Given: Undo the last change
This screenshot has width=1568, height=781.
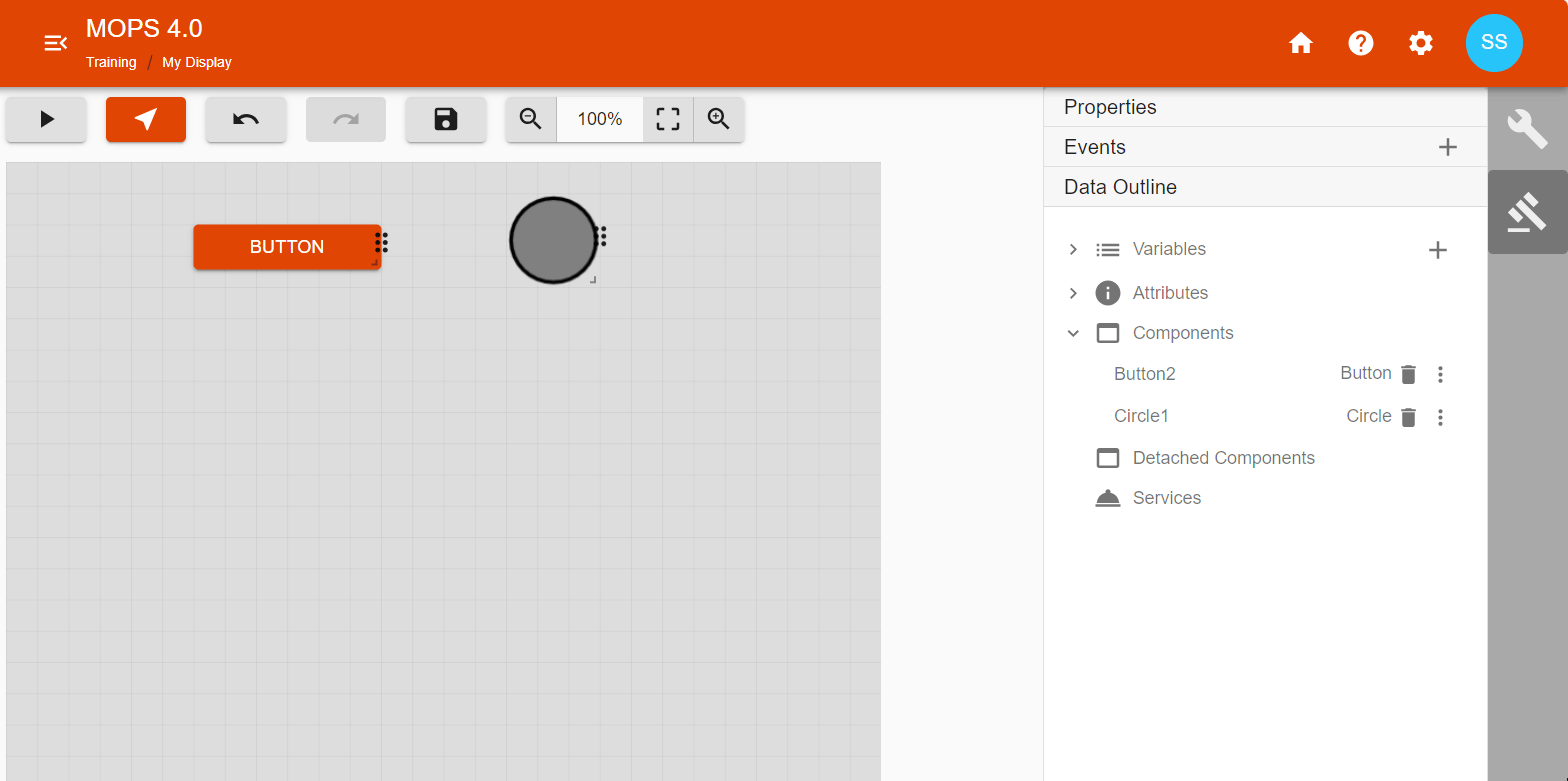Looking at the screenshot, I should tap(246, 120).
